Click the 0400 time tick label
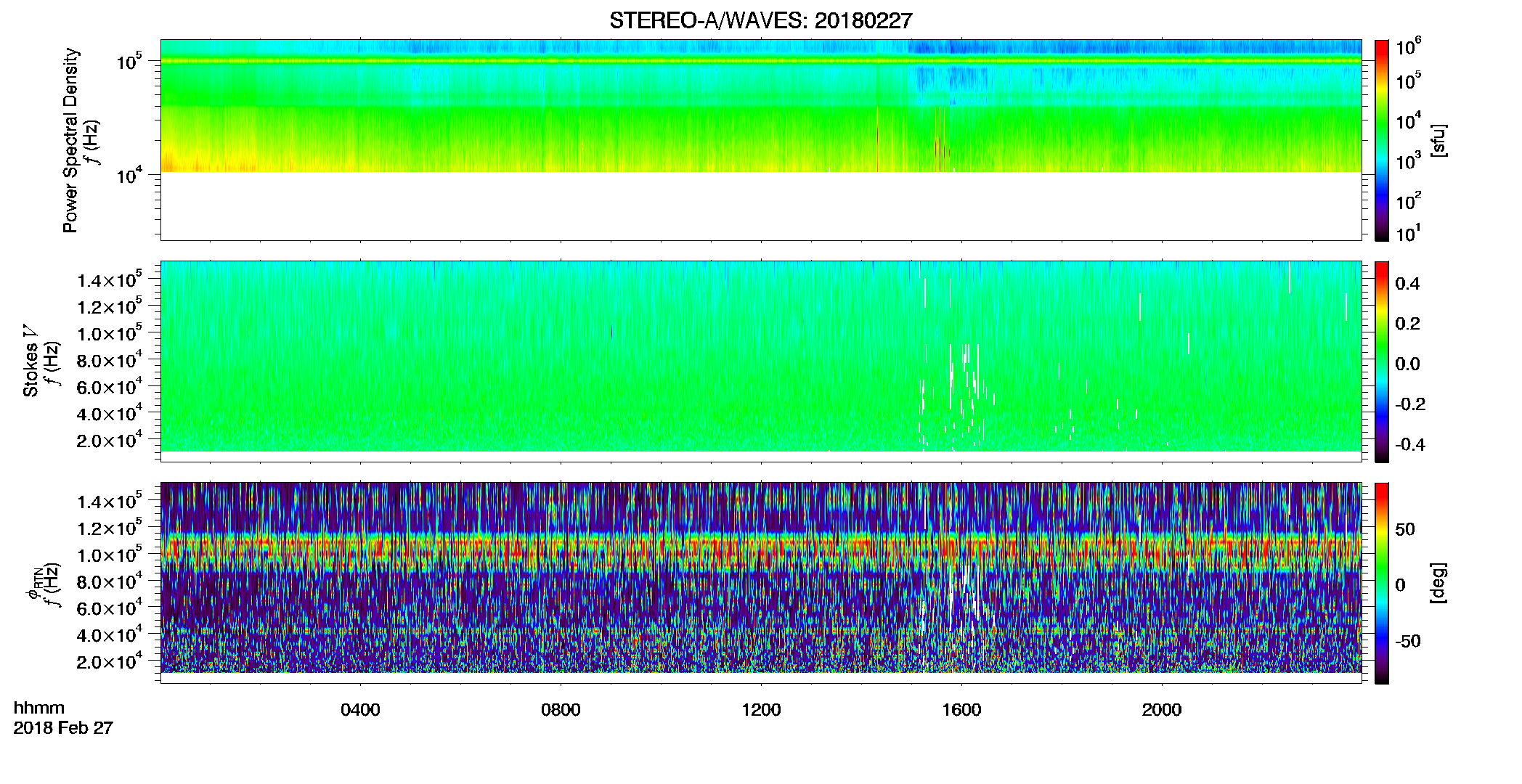This screenshot has width=1522, height=784. pos(360,710)
